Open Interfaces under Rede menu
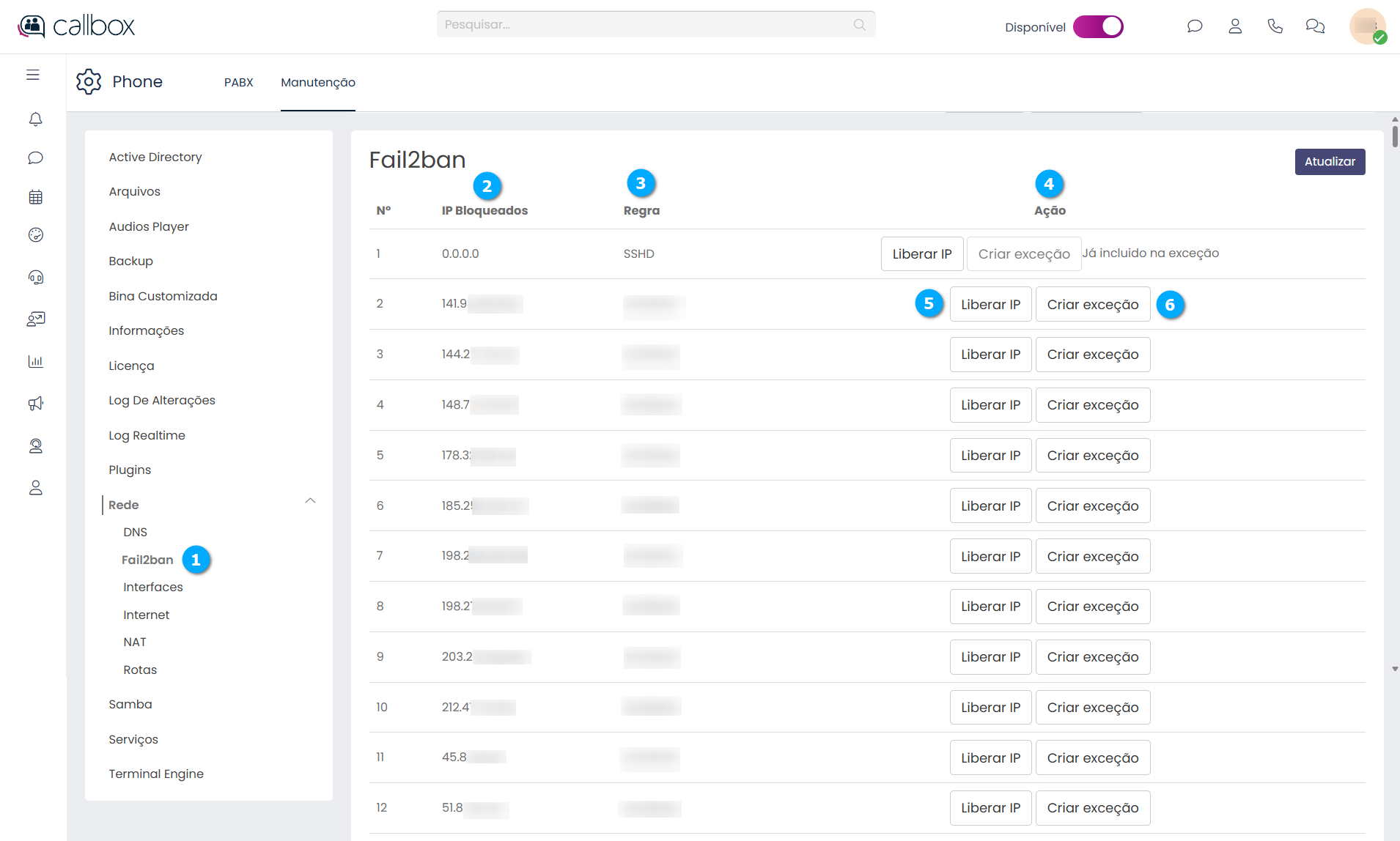1400x841 pixels. pyautogui.click(x=152, y=587)
